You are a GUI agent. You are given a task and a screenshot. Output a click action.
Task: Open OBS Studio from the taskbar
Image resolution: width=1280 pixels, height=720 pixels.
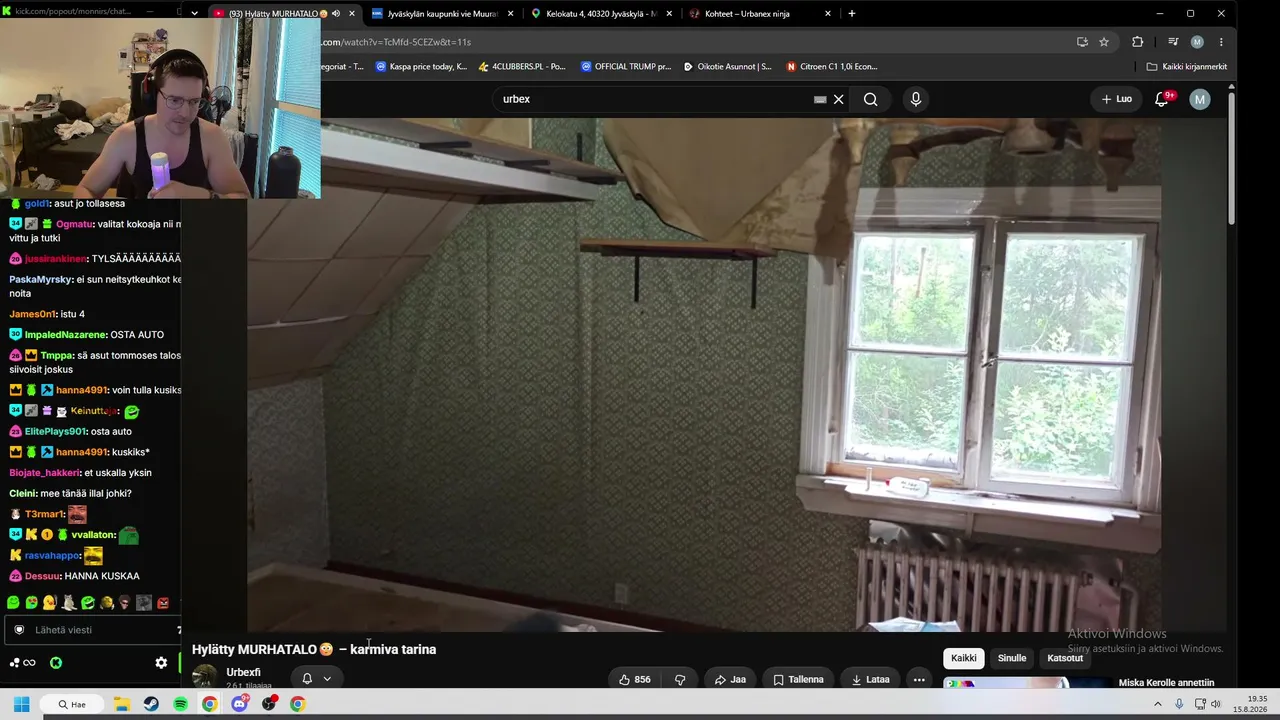(268, 704)
